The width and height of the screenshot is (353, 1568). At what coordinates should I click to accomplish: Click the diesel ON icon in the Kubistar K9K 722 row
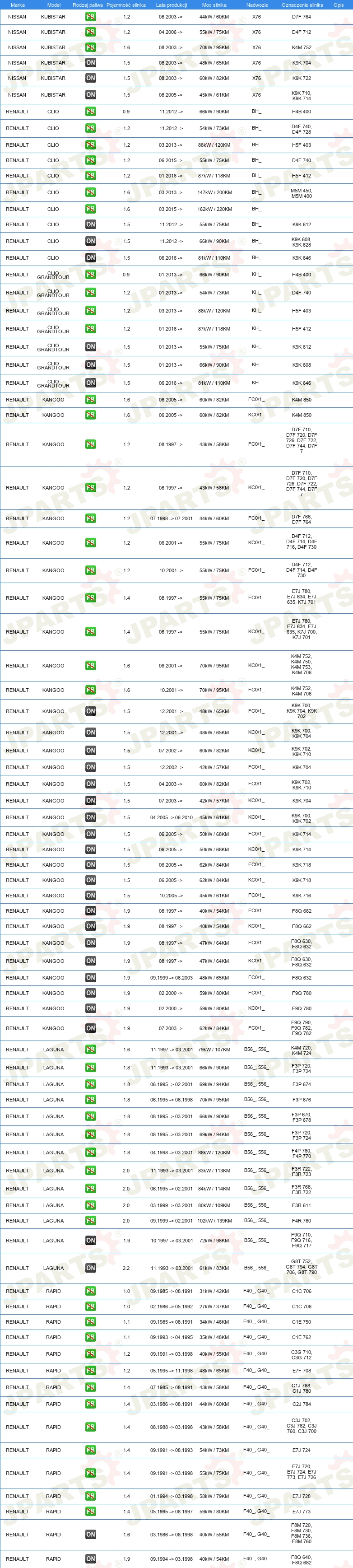tap(90, 78)
